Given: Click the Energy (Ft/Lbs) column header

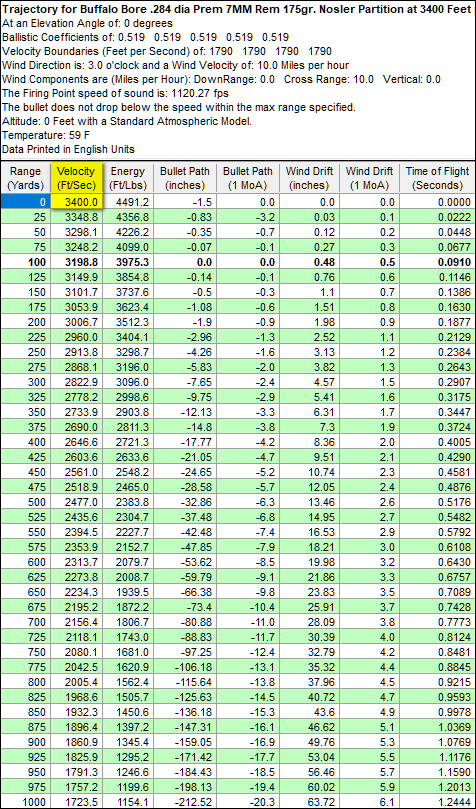Looking at the screenshot, I should click(x=129, y=178).
